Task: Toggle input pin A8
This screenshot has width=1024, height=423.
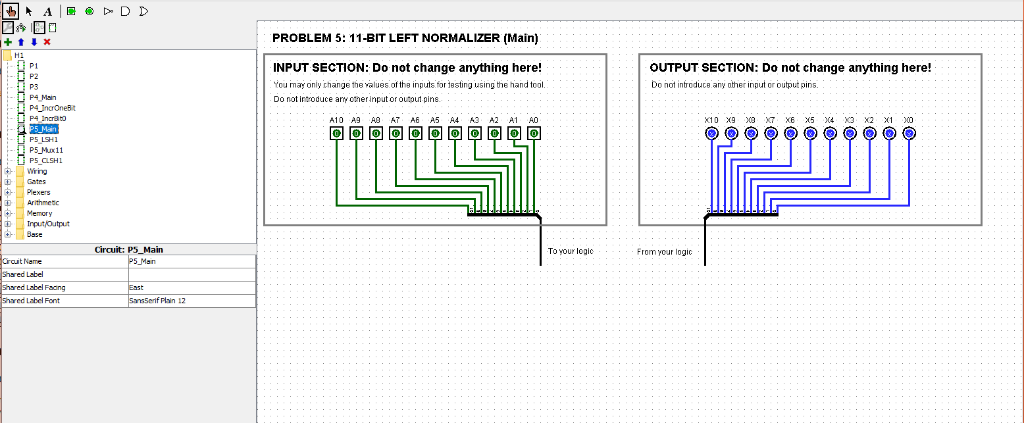Action: tap(376, 133)
